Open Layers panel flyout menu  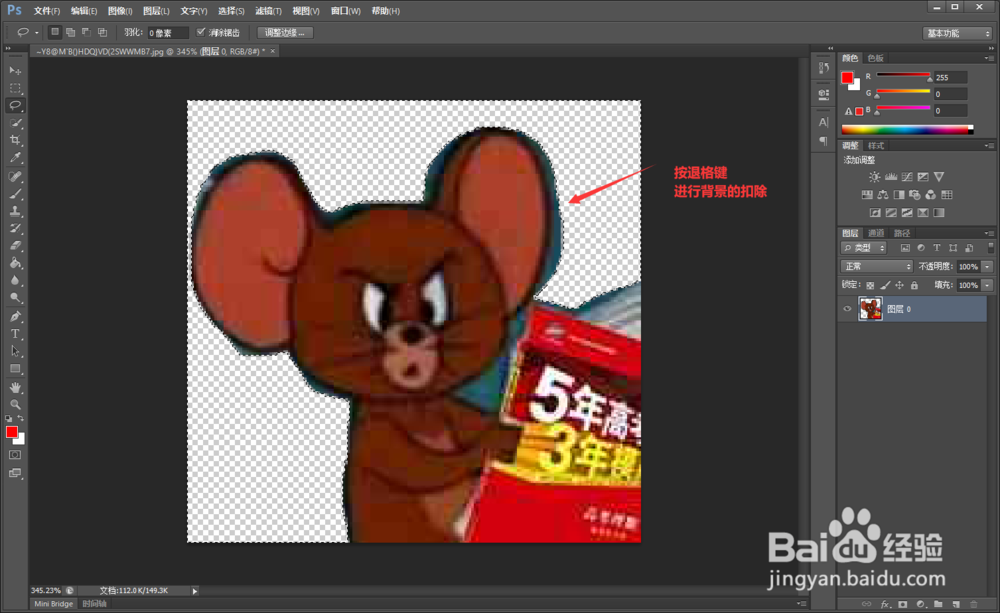[989, 233]
